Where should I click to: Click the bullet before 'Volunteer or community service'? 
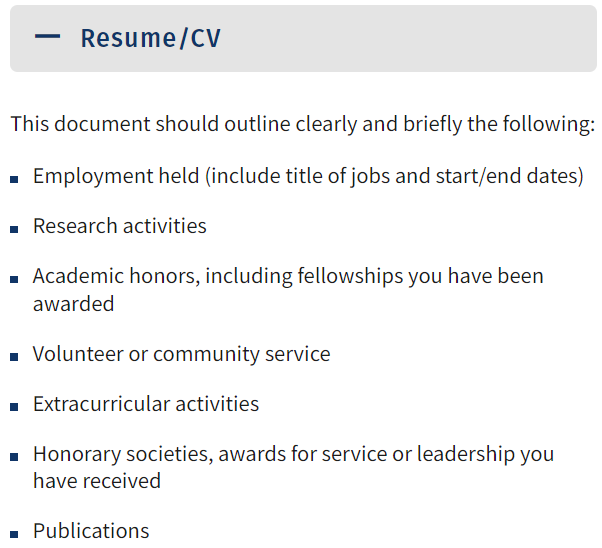point(14,357)
